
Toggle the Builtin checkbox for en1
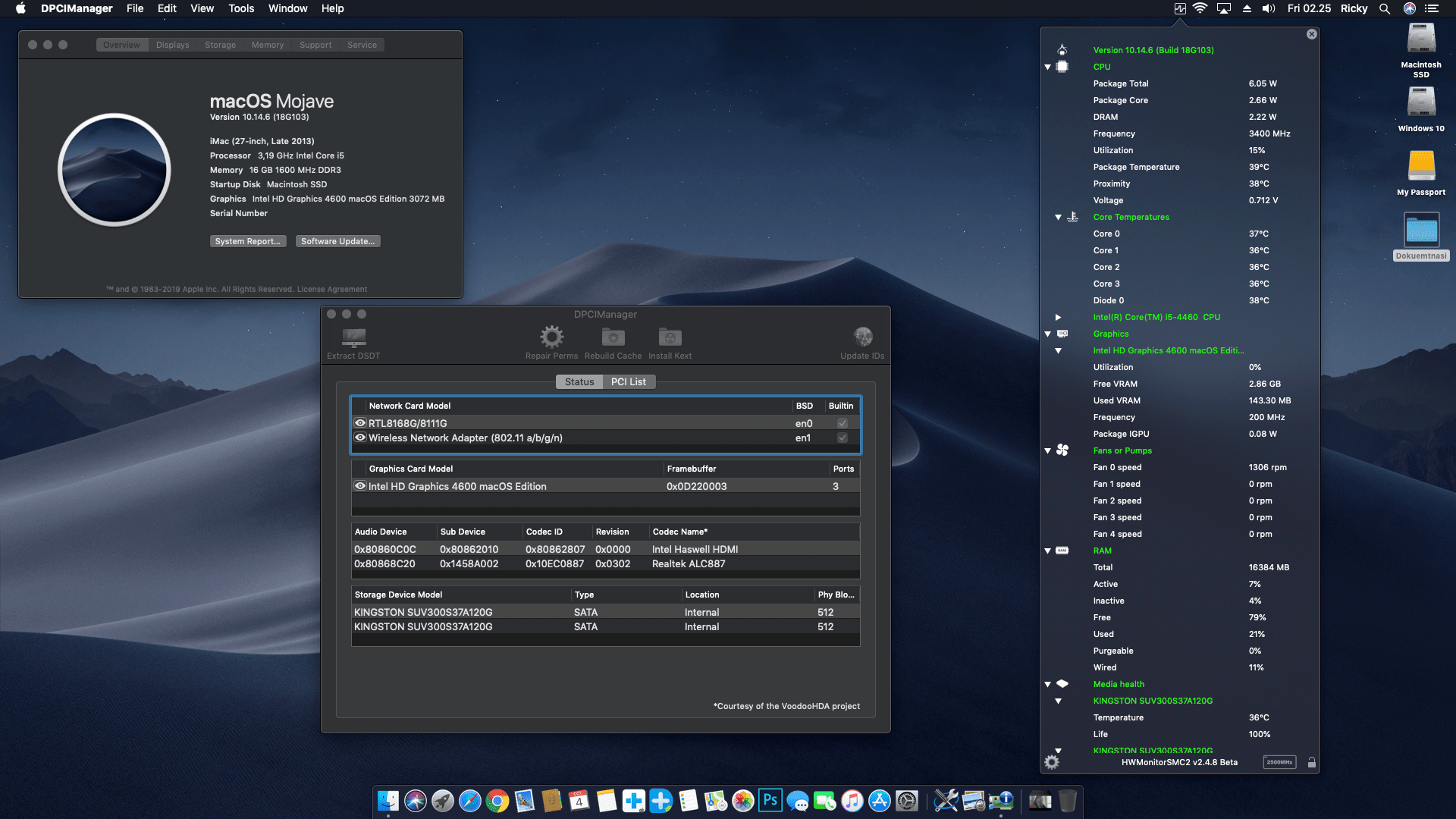point(842,438)
